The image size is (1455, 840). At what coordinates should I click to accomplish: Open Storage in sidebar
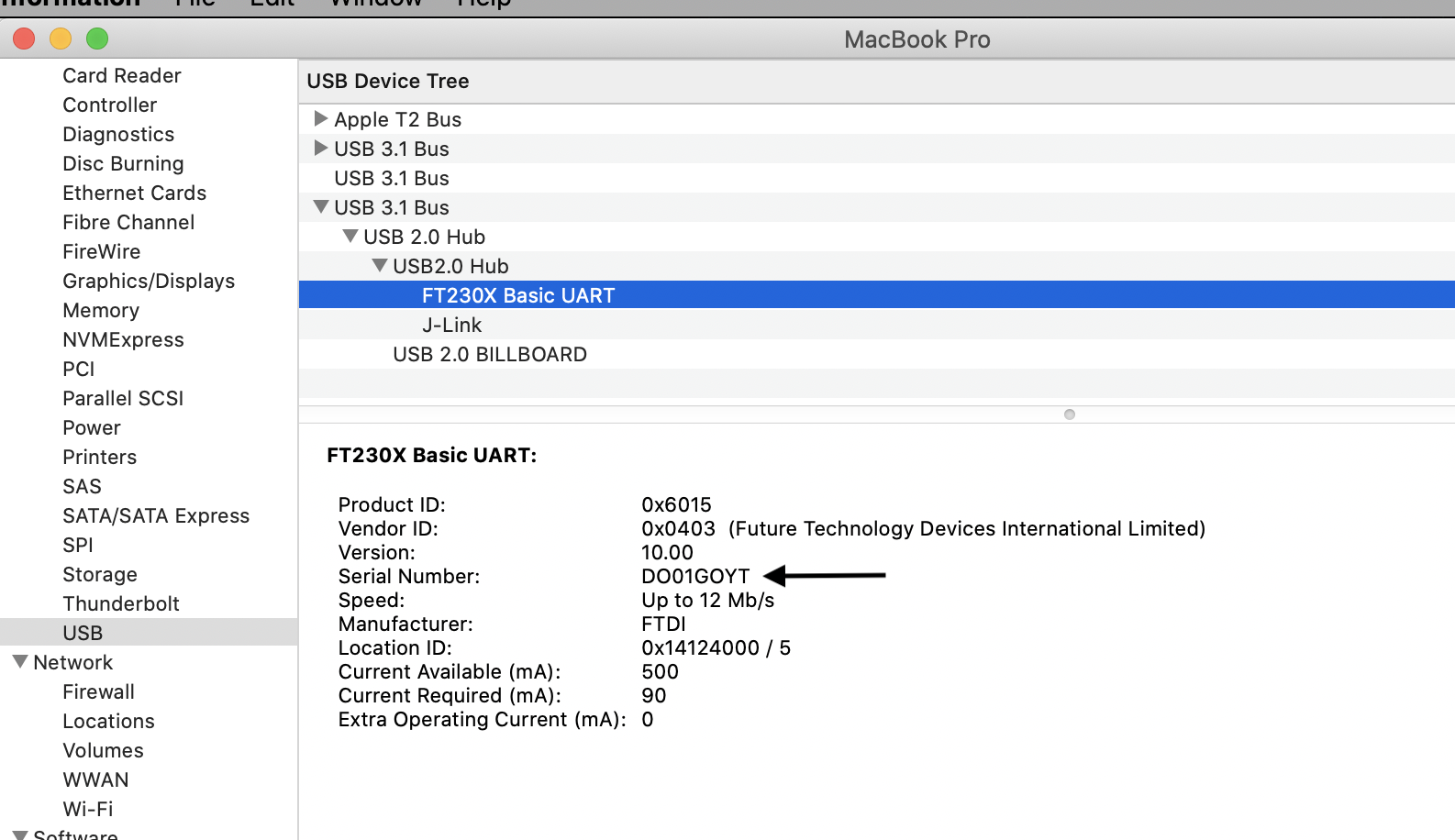coord(100,574)
